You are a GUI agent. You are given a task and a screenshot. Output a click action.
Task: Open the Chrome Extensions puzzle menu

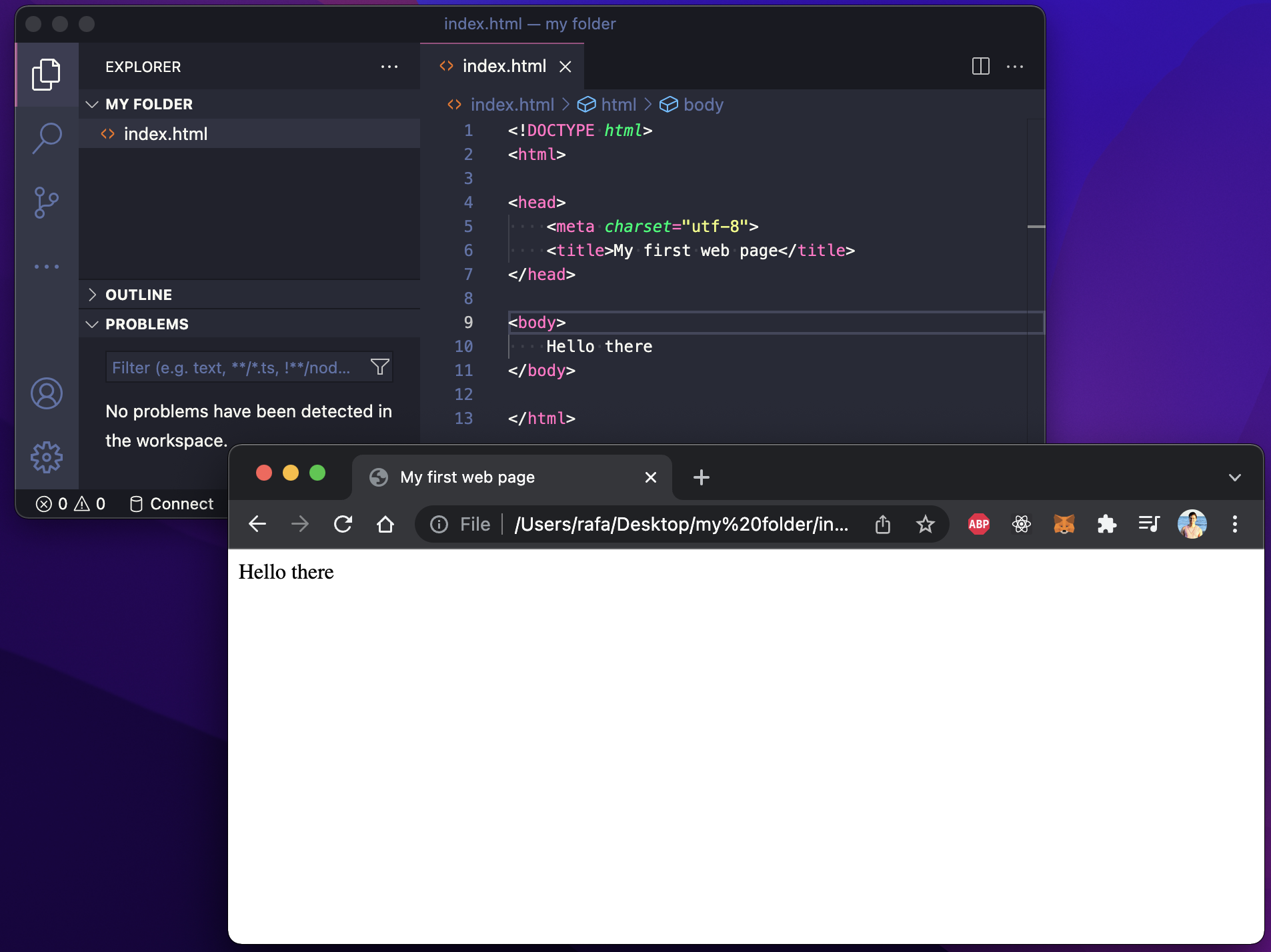click(x=1107, y=525)
